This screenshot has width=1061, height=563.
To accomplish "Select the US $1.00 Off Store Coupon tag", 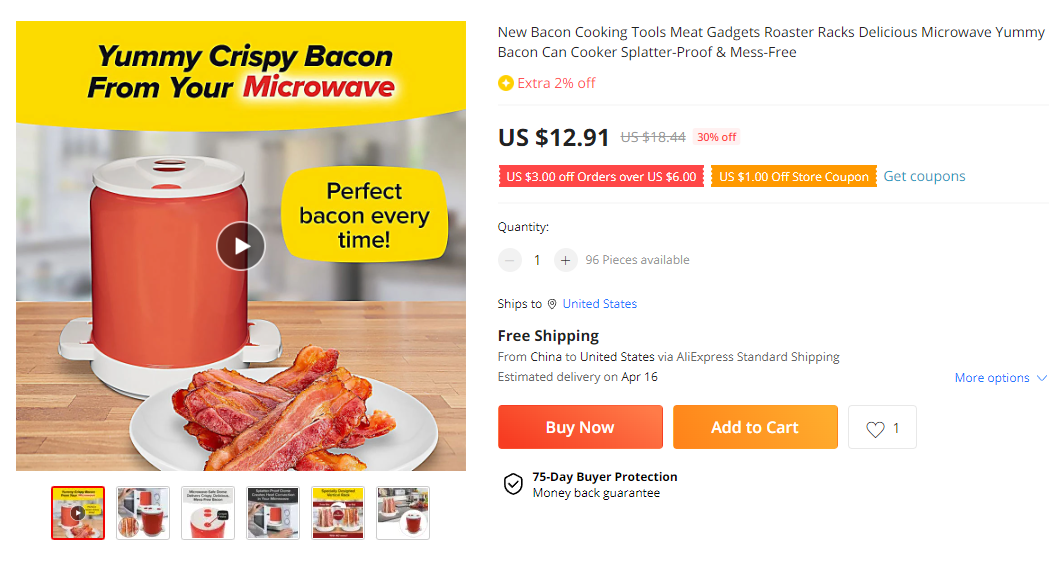I will [x=793, y=177].
